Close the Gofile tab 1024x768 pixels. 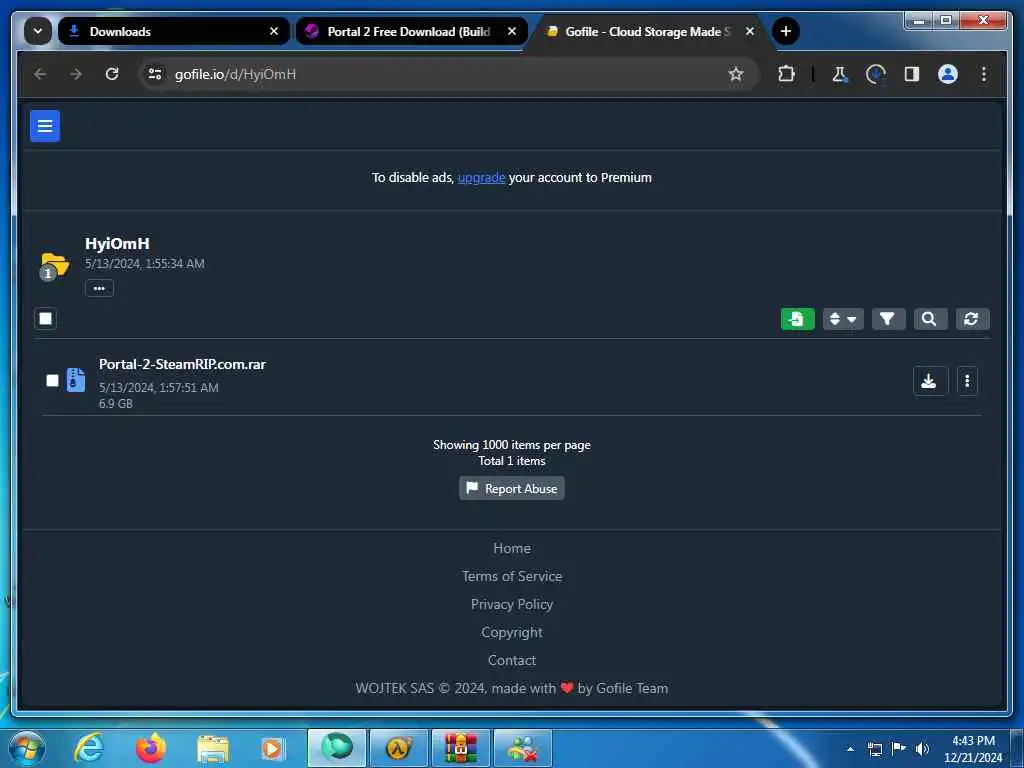pyautogui.click(x=750, y=31)
